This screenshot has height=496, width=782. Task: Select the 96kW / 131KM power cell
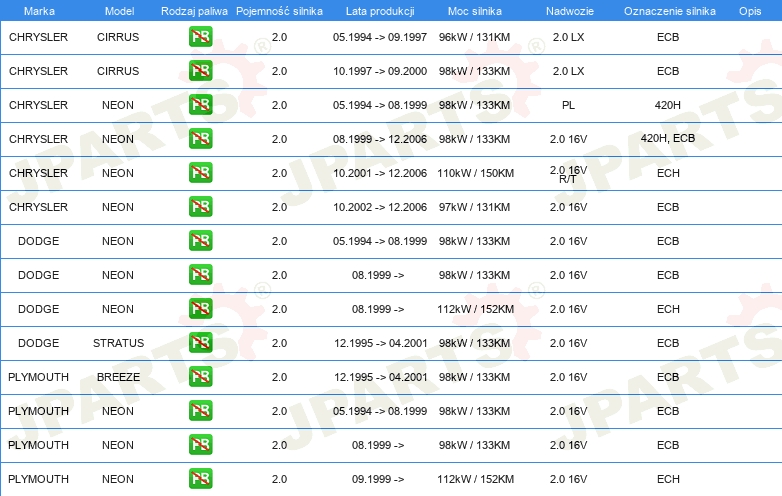point(474,37)
